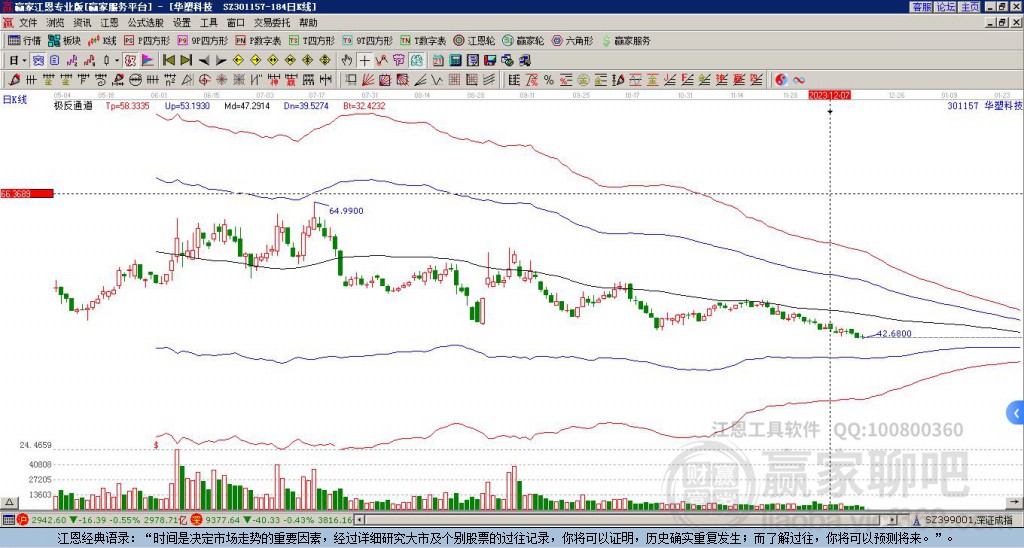Switch to K线 candlestick chart
The width and height of the screenshot is (1024, 548).
click(102, 40)
